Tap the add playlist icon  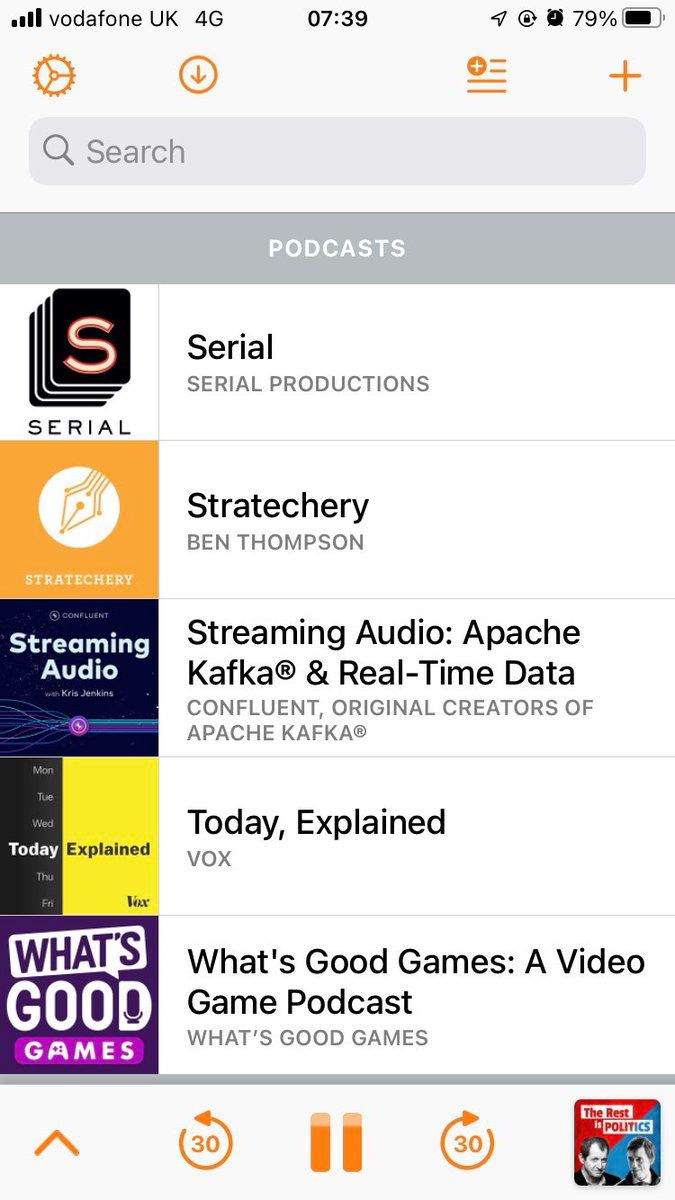point(487,76)
